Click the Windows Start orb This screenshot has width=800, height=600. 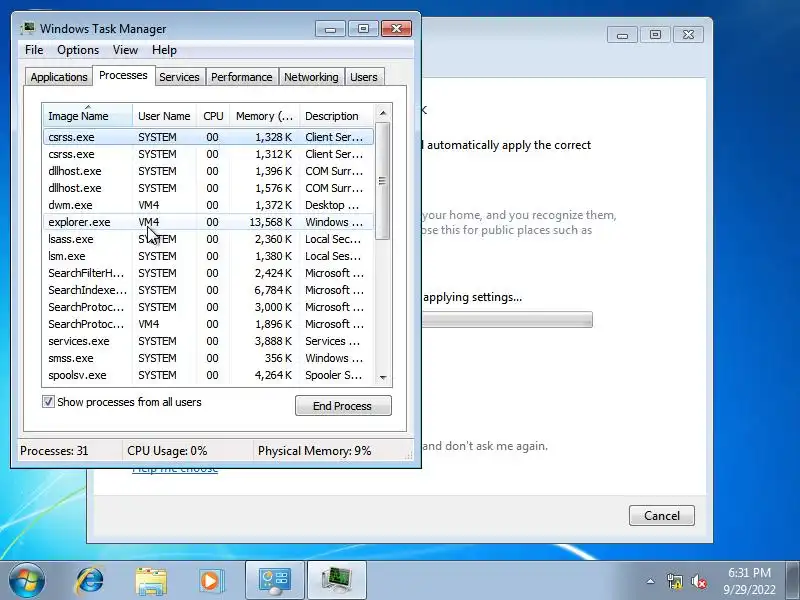pos(27,581)
